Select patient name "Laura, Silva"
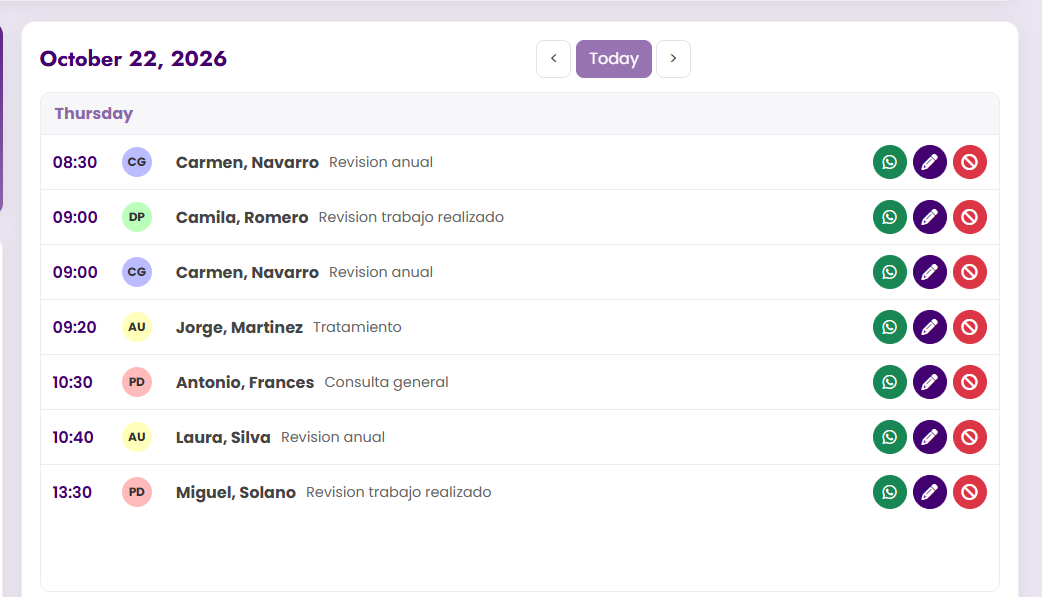This screenshot has width=1042, height=597. pos(223,437)
